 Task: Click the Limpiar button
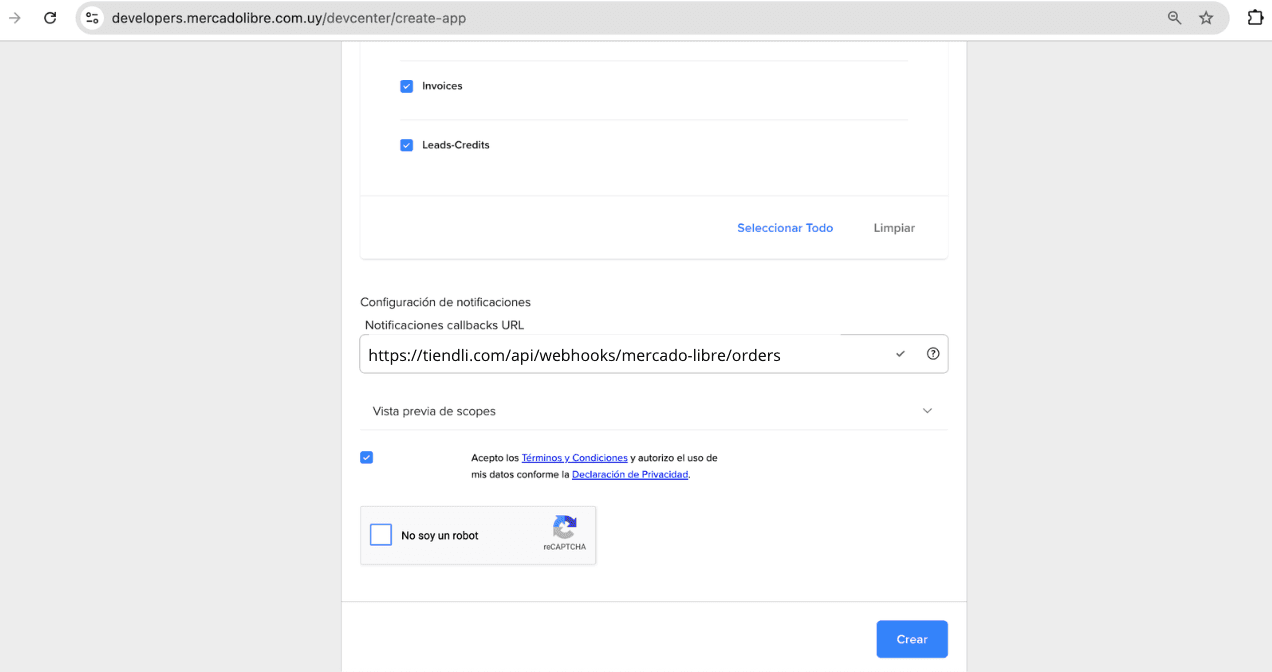894,228
